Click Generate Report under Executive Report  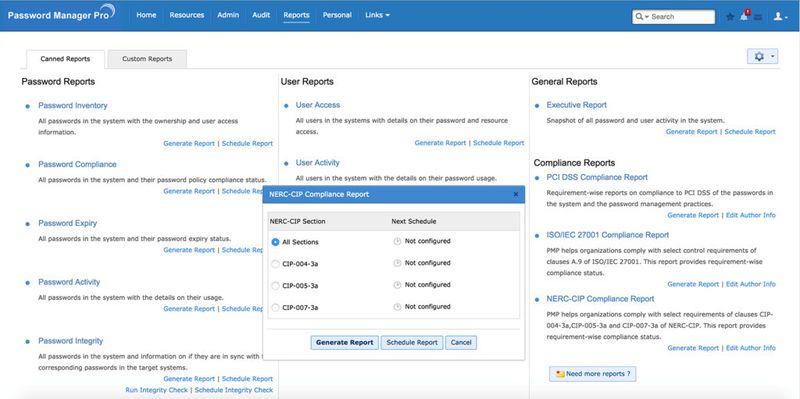(691, 132)
